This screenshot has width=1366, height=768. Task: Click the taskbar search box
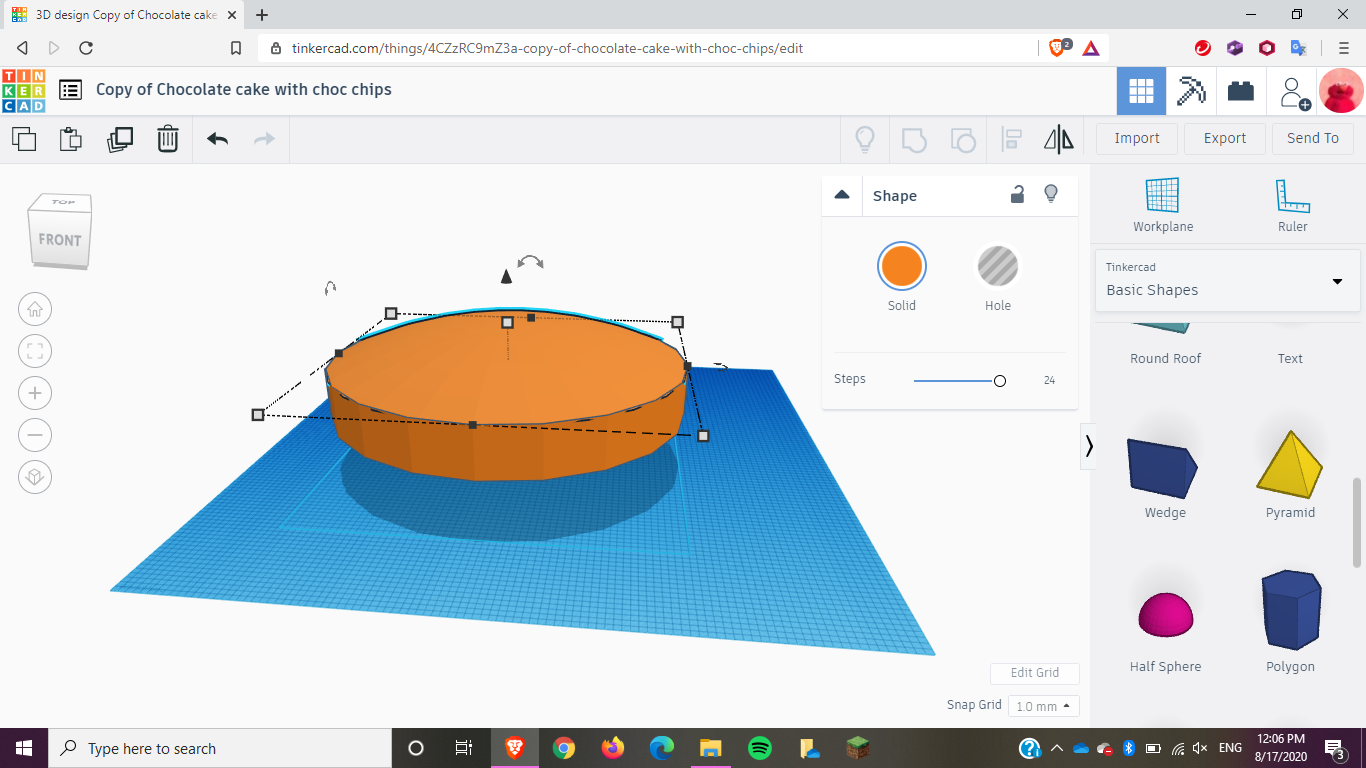pyautogui.click(x=220, y=748)
